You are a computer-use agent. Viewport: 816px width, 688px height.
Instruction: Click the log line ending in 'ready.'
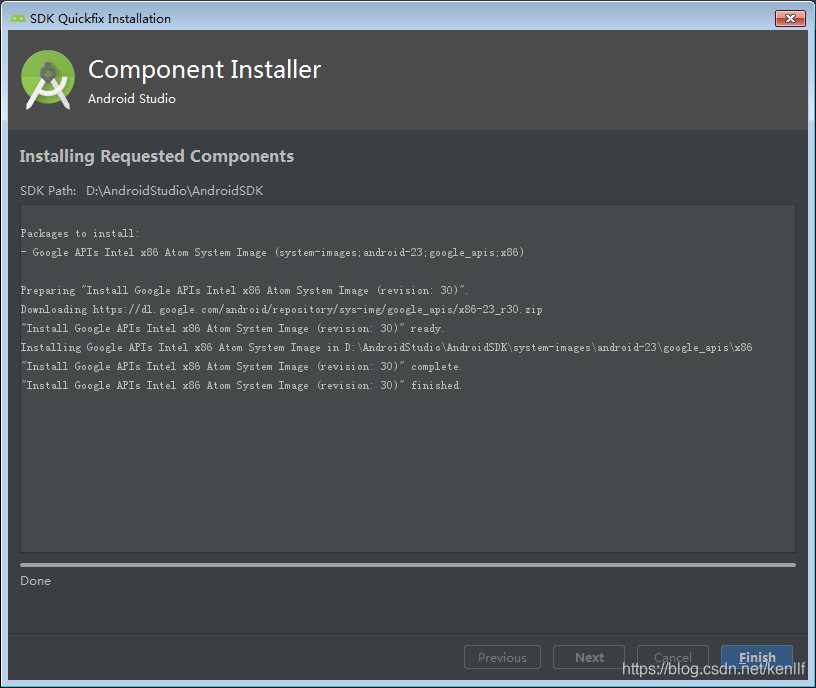[x=232, y=328]
